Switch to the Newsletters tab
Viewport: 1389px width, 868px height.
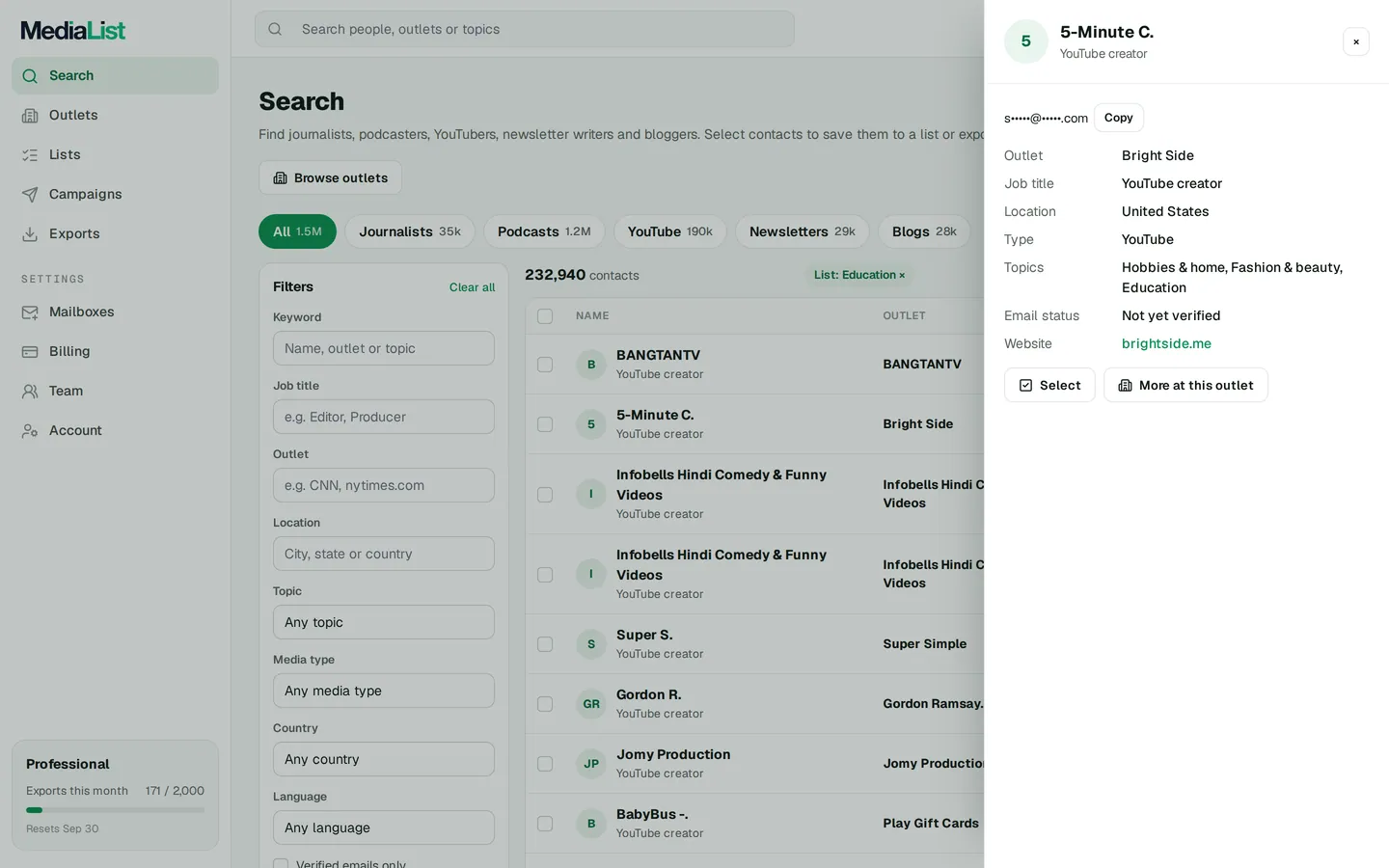tap(803, 231)
